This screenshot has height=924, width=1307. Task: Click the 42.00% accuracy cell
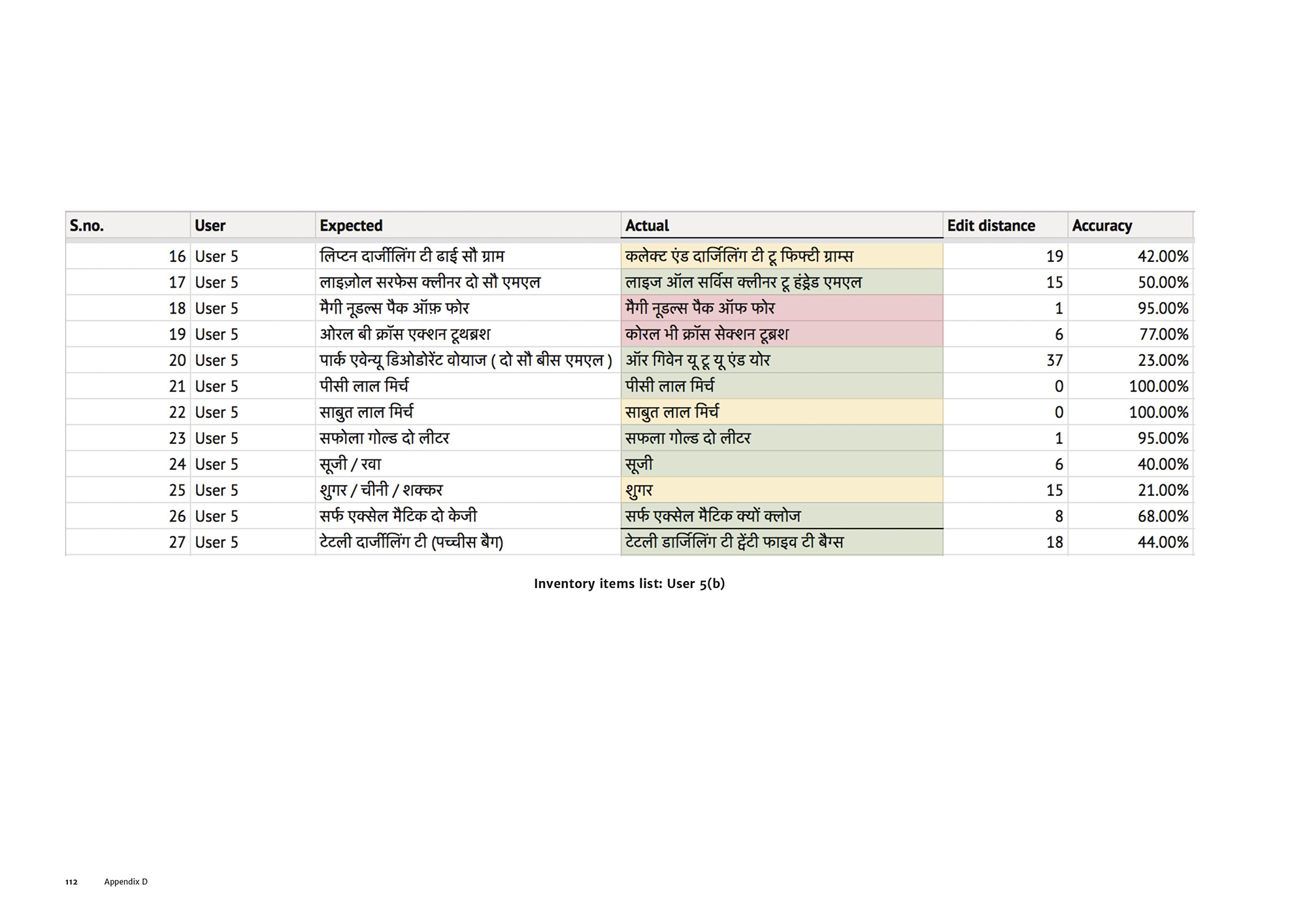tap(1163, 256)
